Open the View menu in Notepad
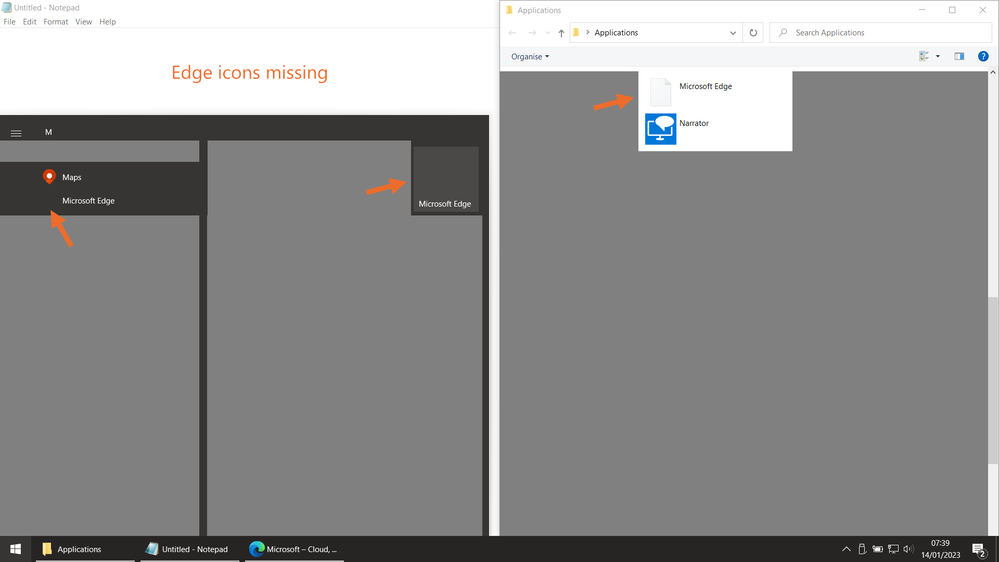999x562 pixels. pos(83,22)
